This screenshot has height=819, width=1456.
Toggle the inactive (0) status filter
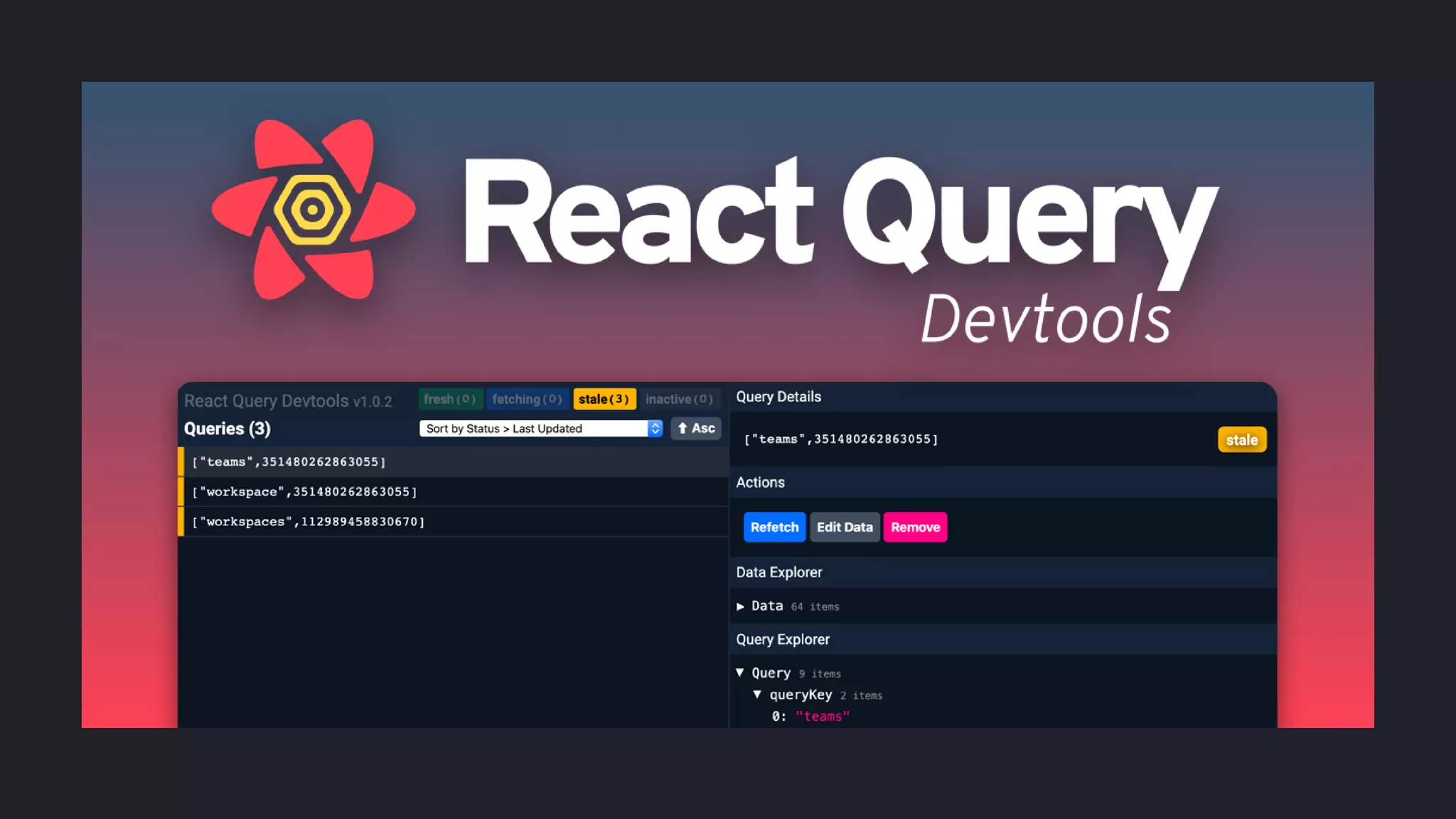point(679,400)
